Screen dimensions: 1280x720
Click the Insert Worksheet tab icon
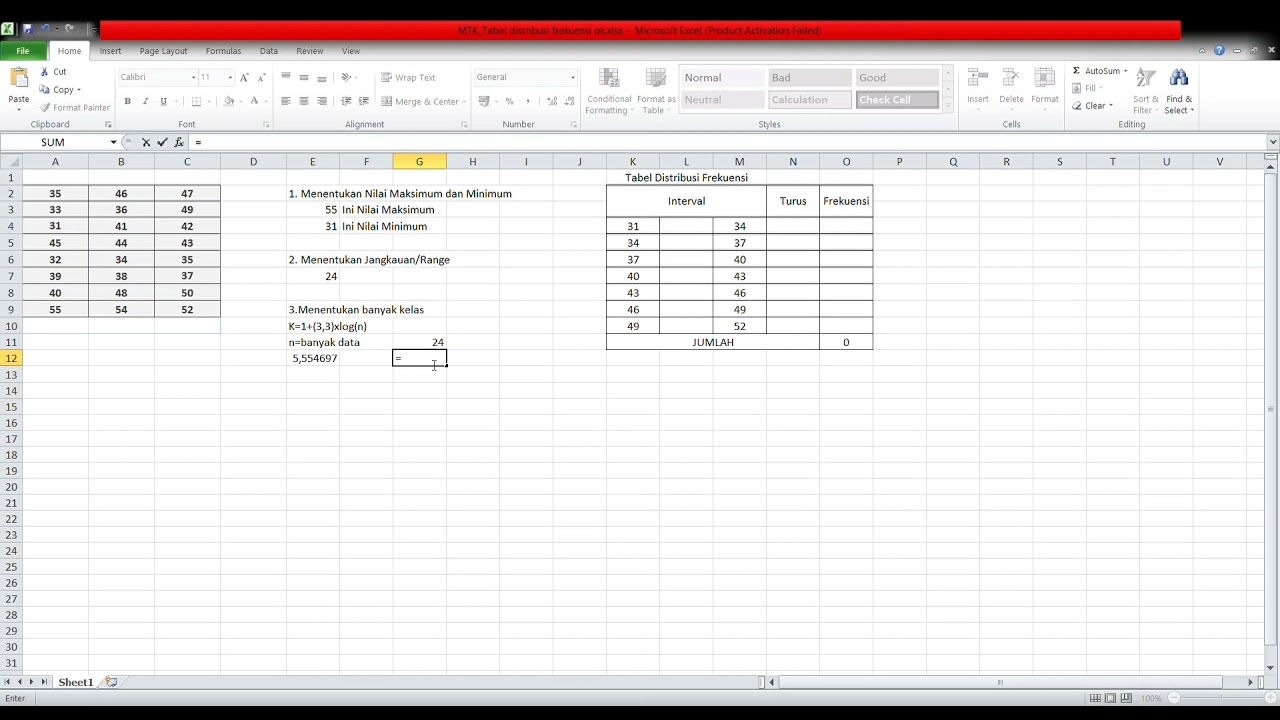112,682
